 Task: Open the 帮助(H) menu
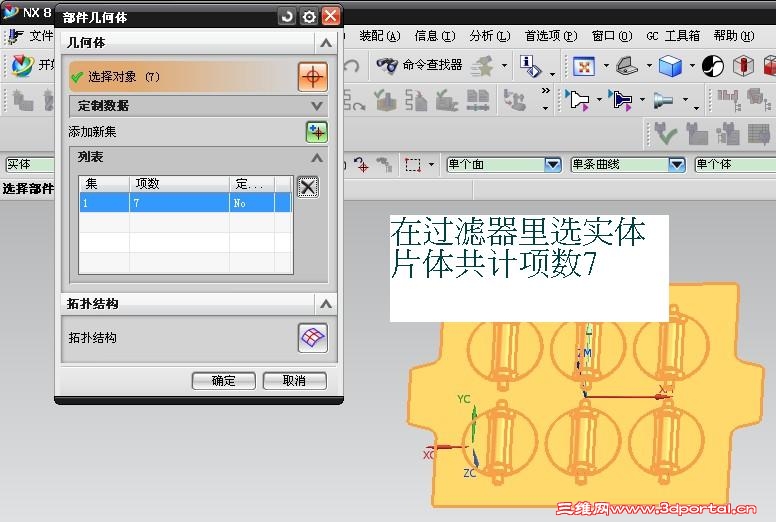734,36
